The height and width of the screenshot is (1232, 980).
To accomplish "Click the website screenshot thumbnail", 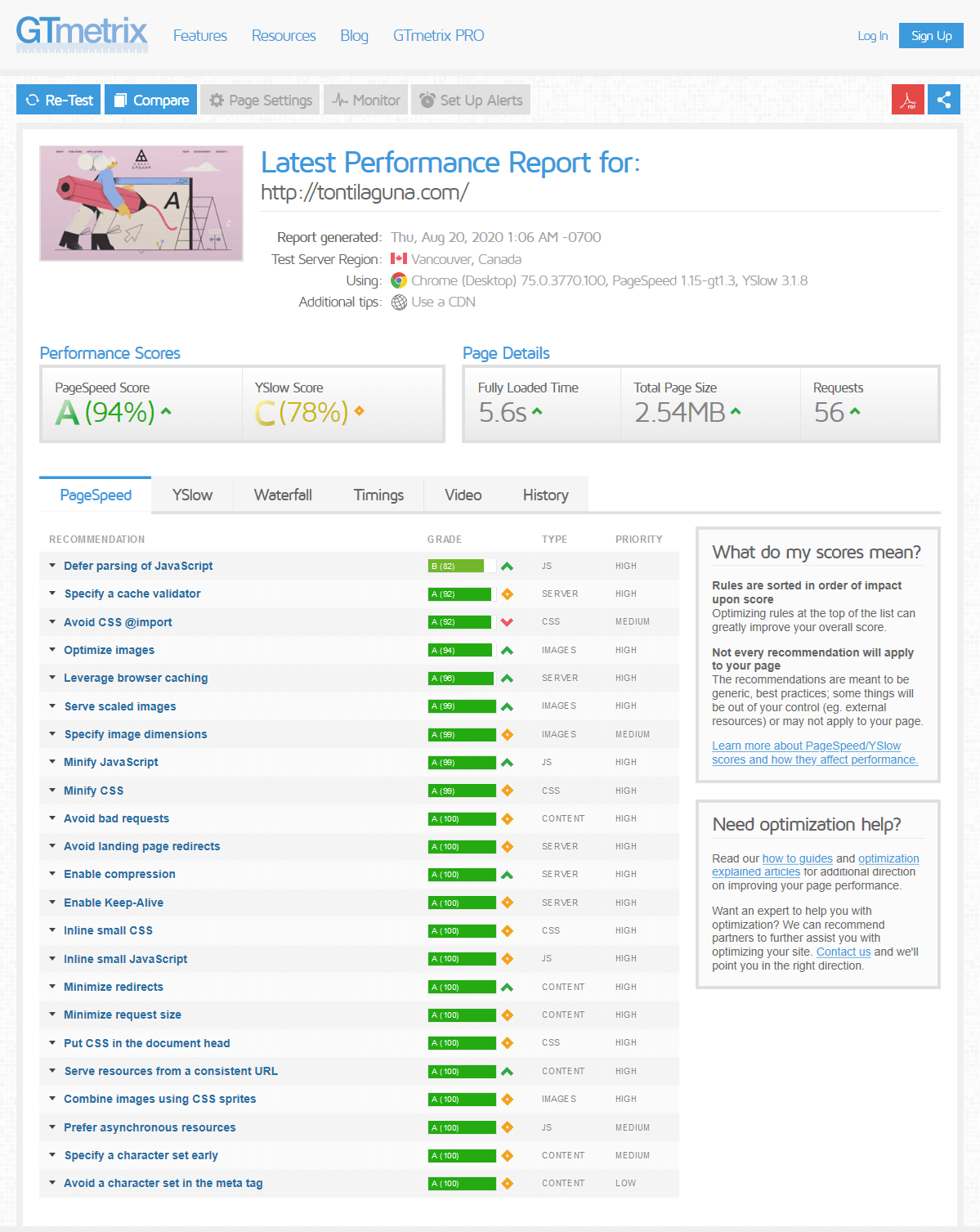I will (141, 204).
